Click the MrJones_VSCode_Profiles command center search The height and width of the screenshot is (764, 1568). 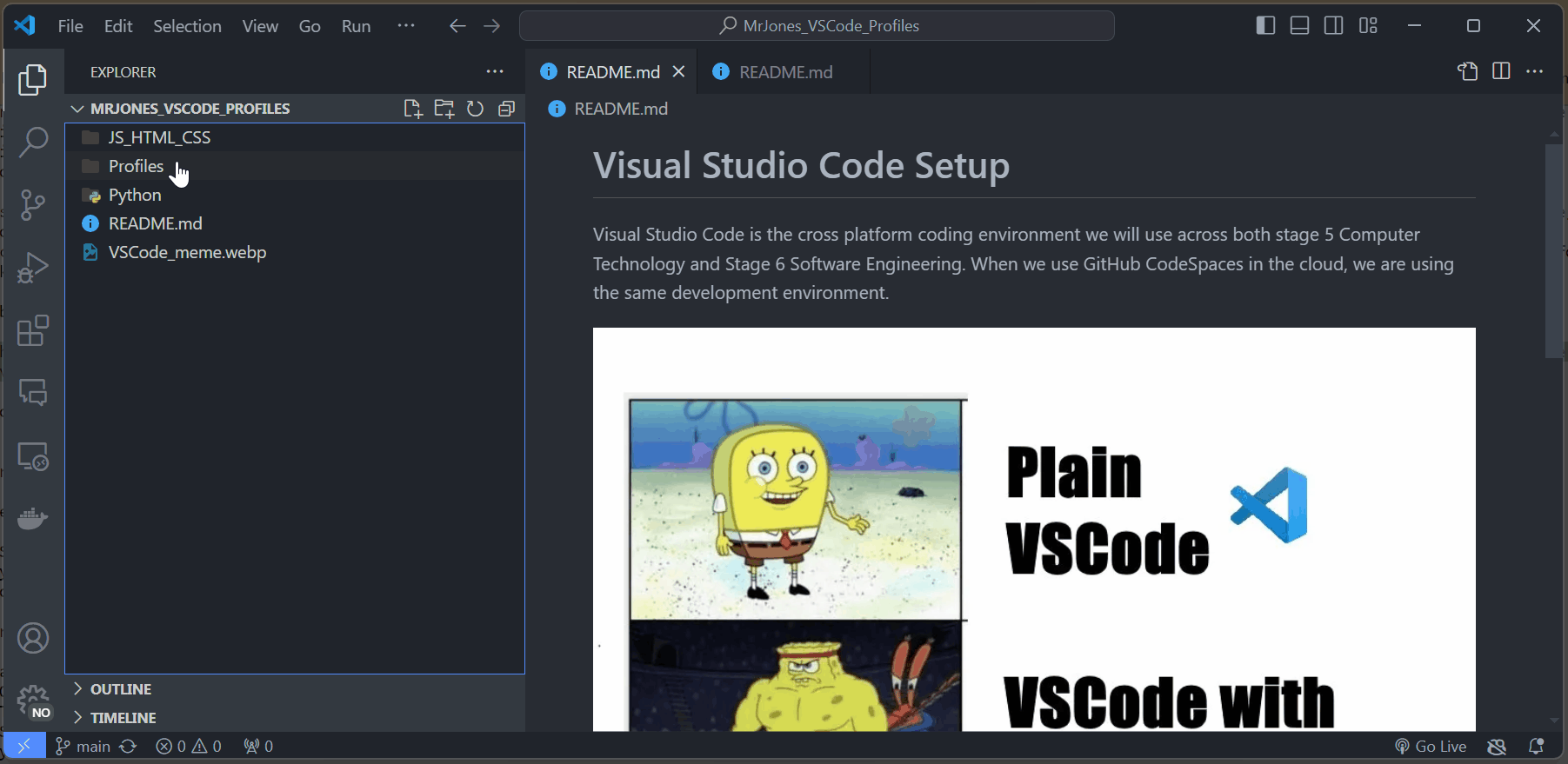(x=817, y=26)
